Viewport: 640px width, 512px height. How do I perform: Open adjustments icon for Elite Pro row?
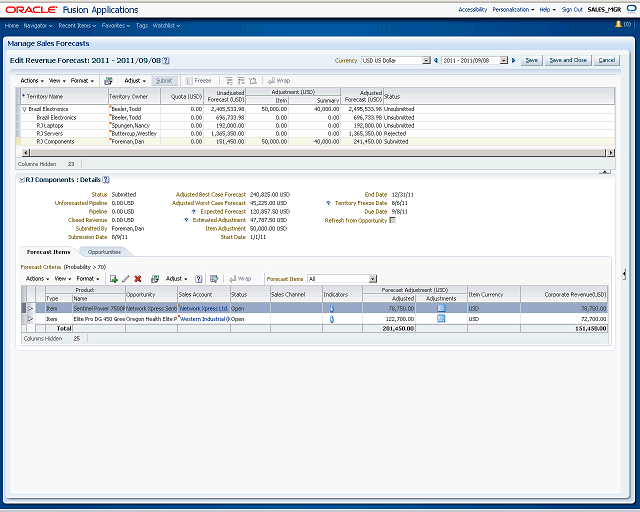(441, 318)
